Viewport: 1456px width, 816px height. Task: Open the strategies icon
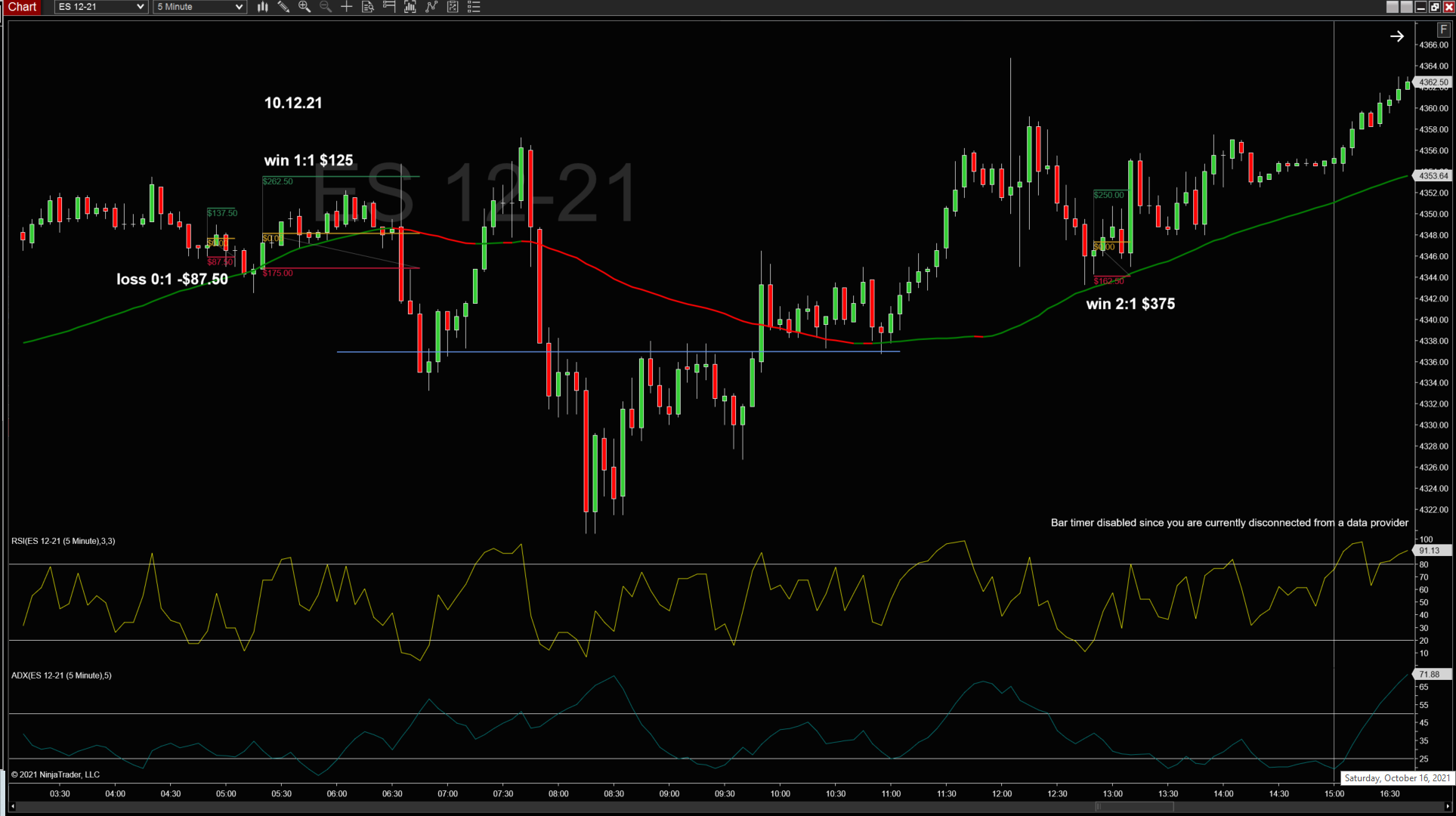coord(453,7)
